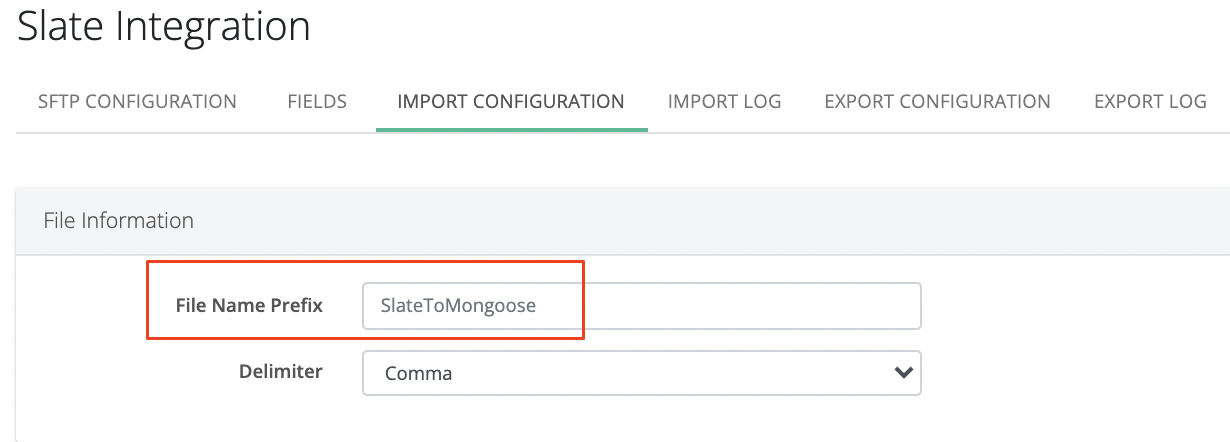Click the Comma value in Delimiter select
1230x442 pixels.
click(417, 374)
